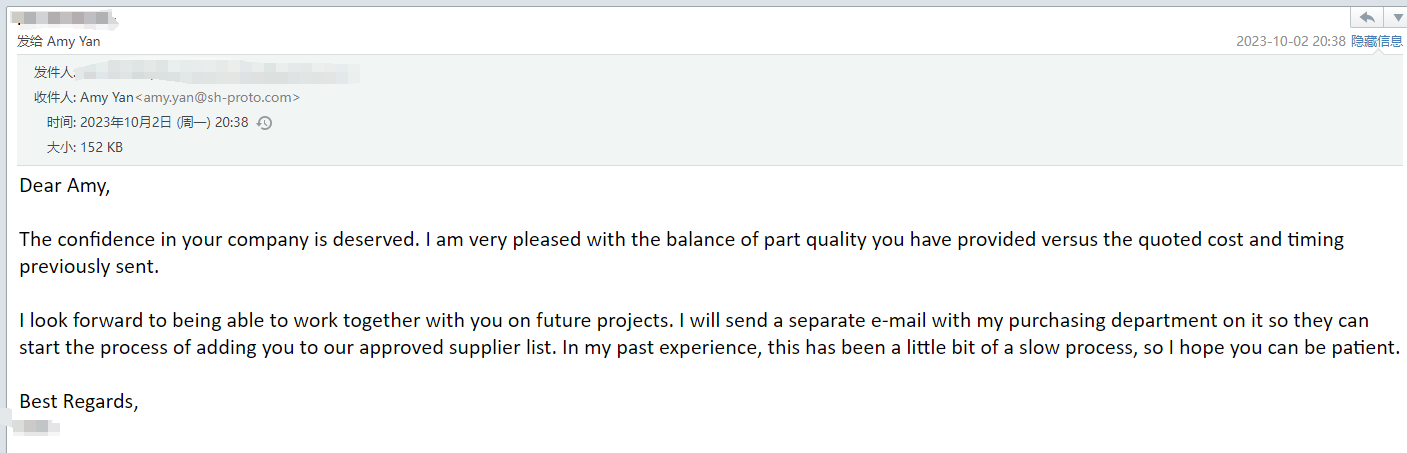
Task: Click the 发件人 field label
Action: pos(54,72)
